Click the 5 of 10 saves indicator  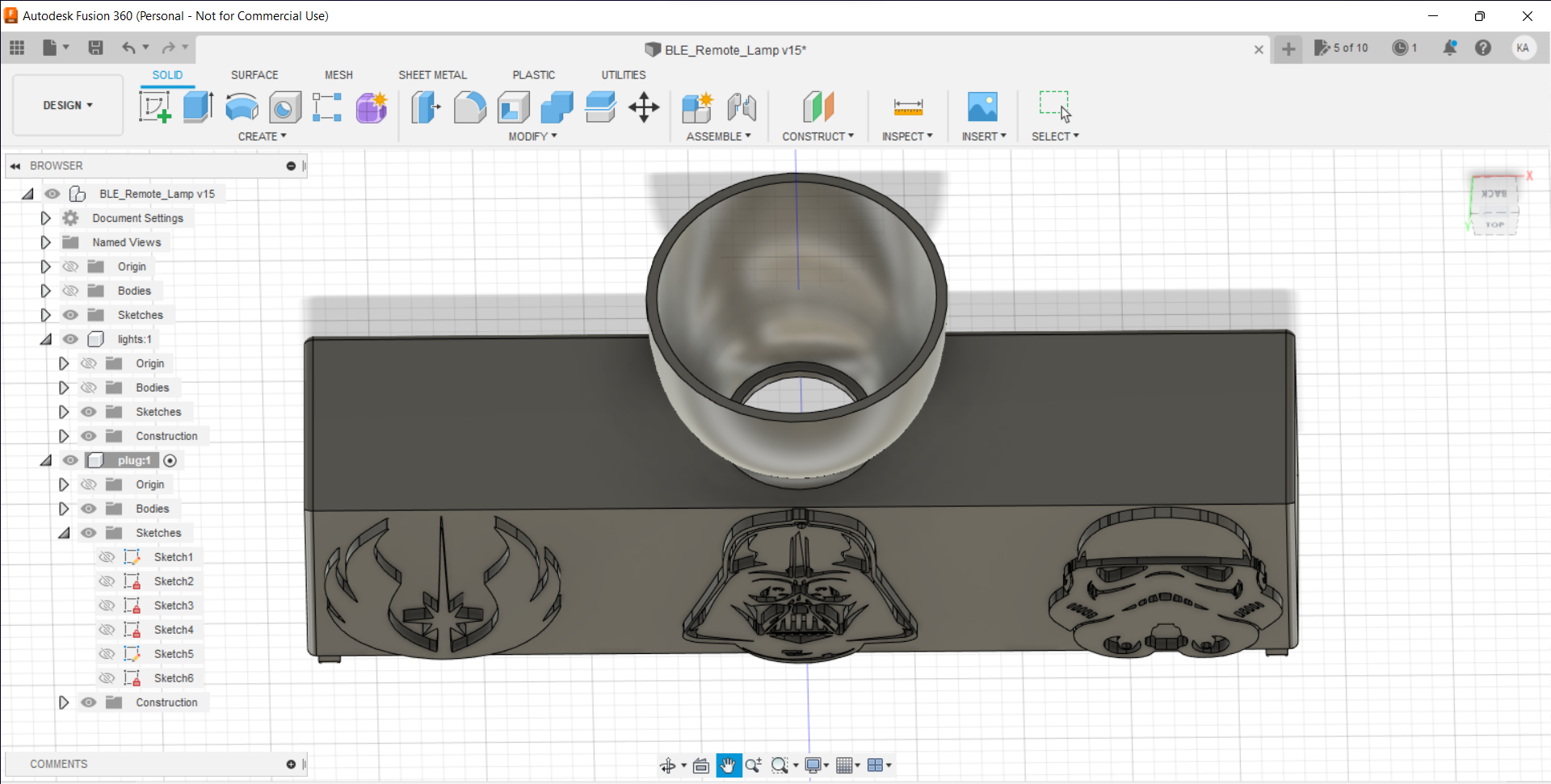point(1341,48)
